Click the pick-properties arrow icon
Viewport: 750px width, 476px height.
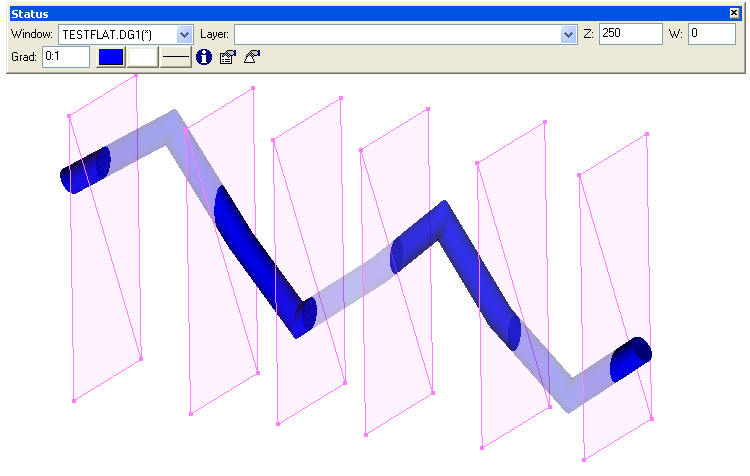click(252, 57)
